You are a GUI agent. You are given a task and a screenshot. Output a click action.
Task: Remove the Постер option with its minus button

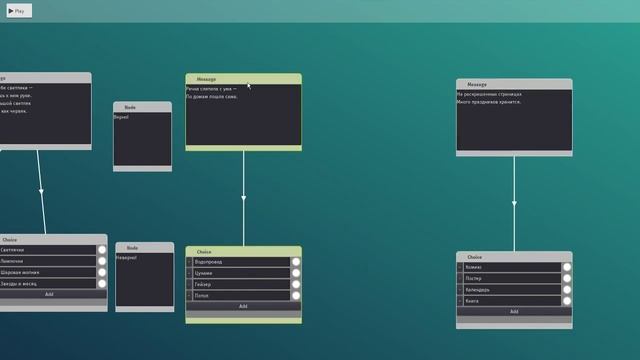pos(460,278)
